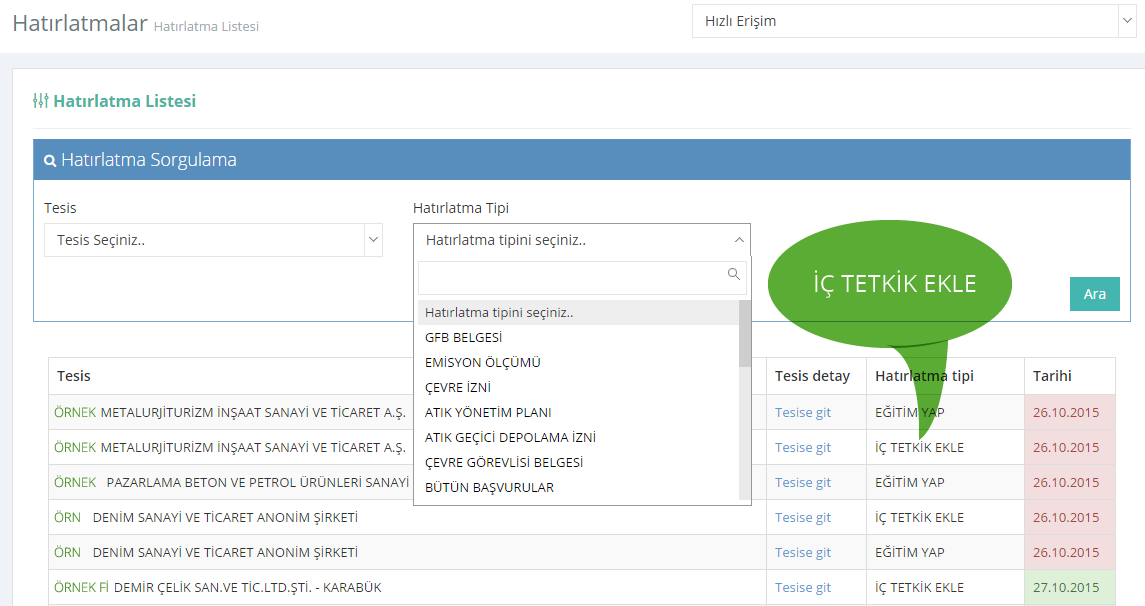Click ÖRNEK PAZARLAMA BETON VE PETROL row name
This screenshot has width=1145, height=606.
(x=231, y=482)
